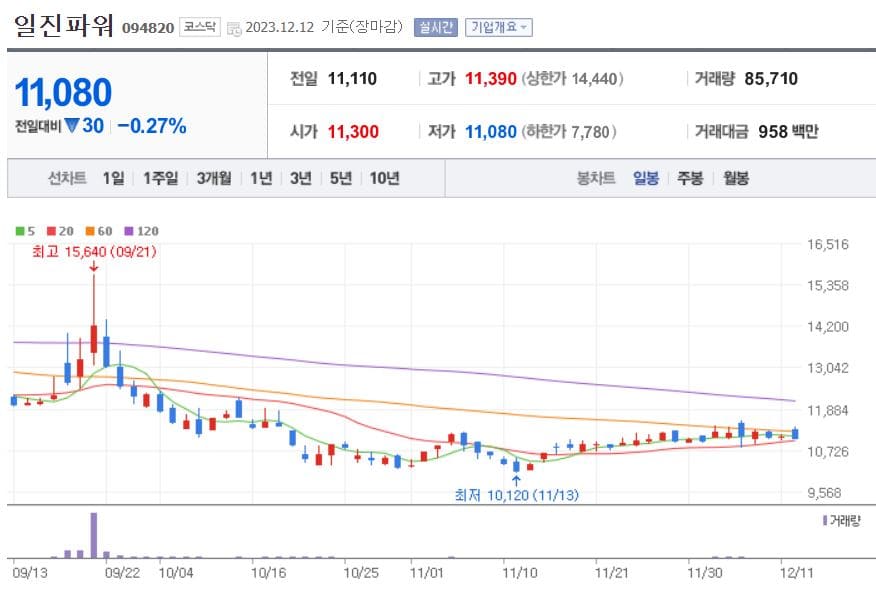Click the down-triangle icon next to 30
The width and height of the screenshot is (876, 604).
(x=72, y=126)
